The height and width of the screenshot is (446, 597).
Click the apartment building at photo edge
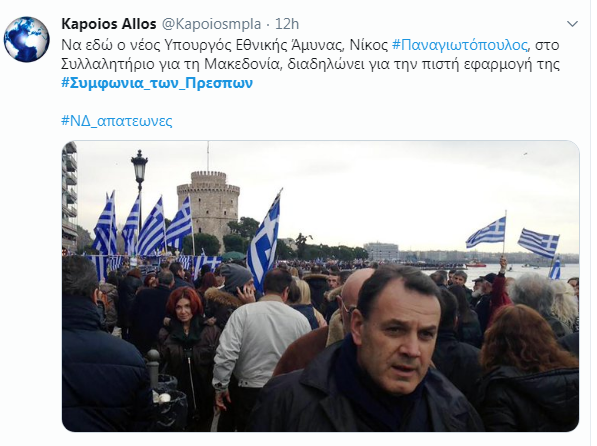(x=70, y=196)
